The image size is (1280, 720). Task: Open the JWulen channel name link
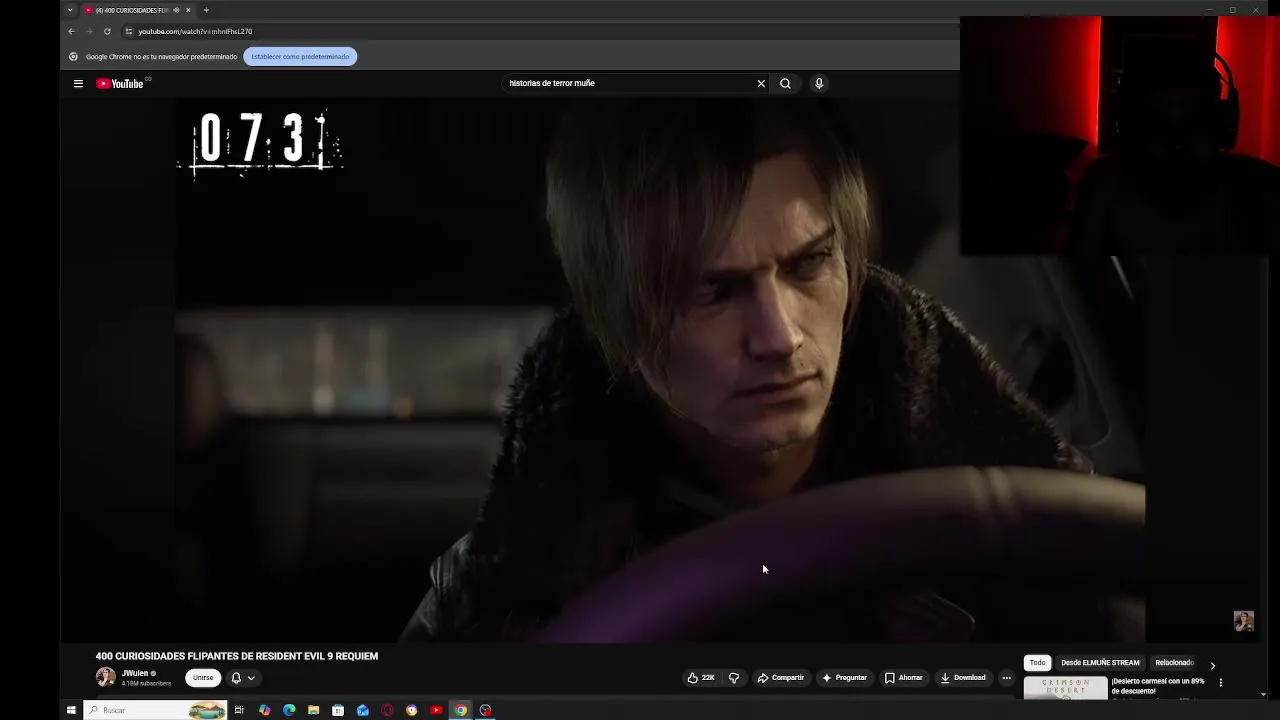[x=135, y=673]
